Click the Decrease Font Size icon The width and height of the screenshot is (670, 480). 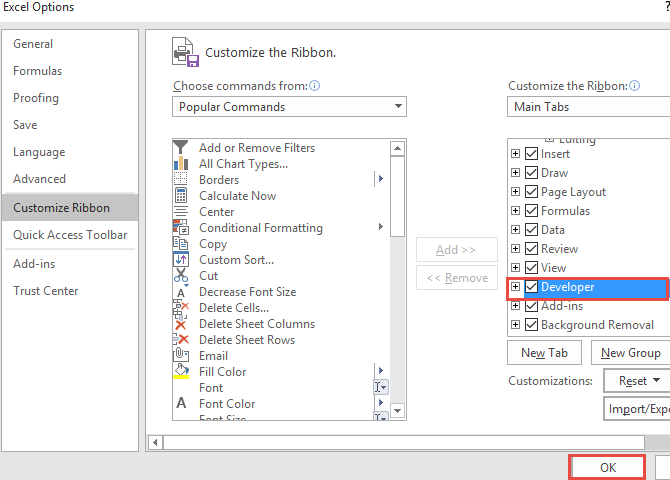tap(181, 292)
